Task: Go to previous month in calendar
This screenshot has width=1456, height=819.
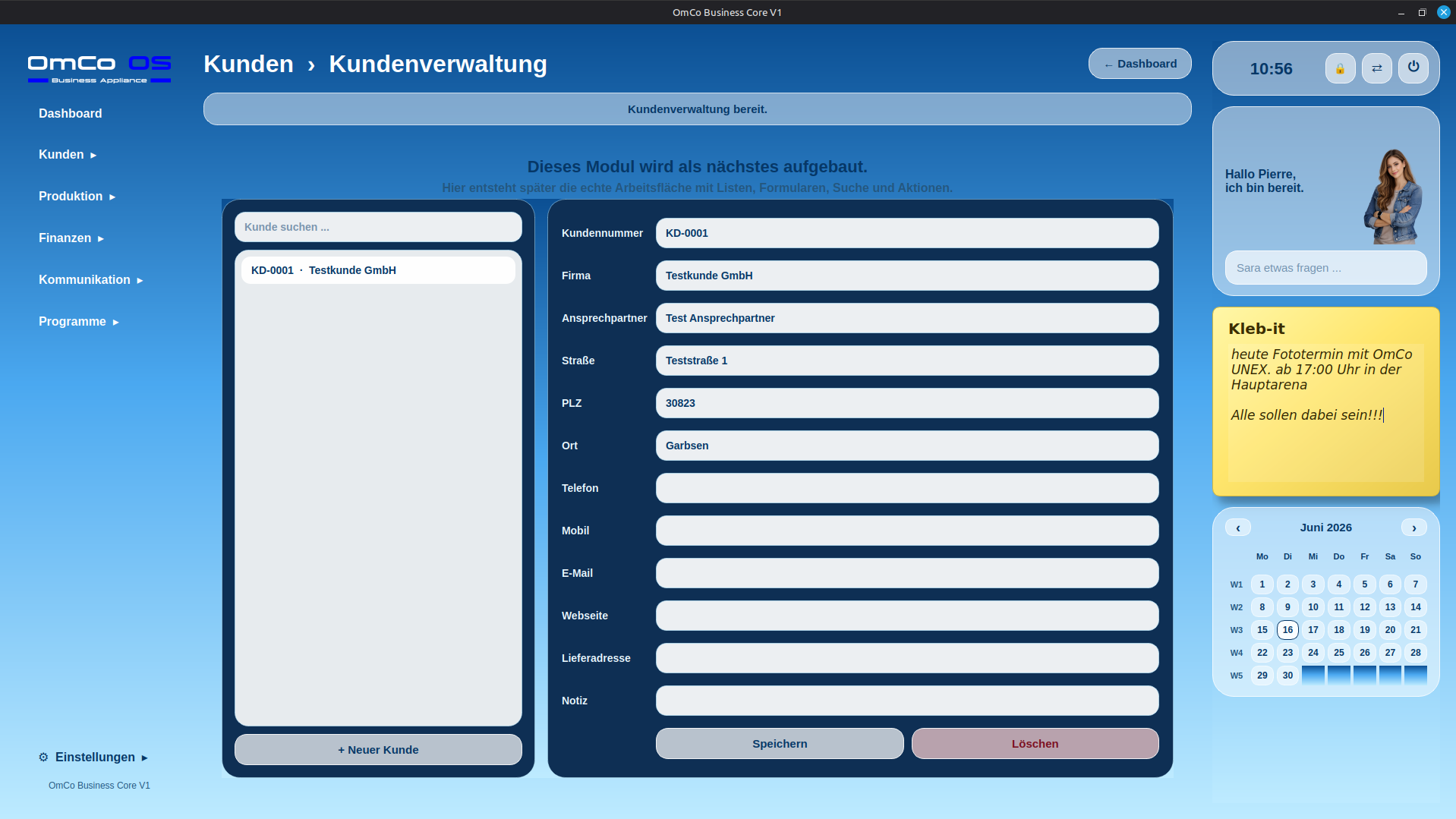Action: (1238, 528)
